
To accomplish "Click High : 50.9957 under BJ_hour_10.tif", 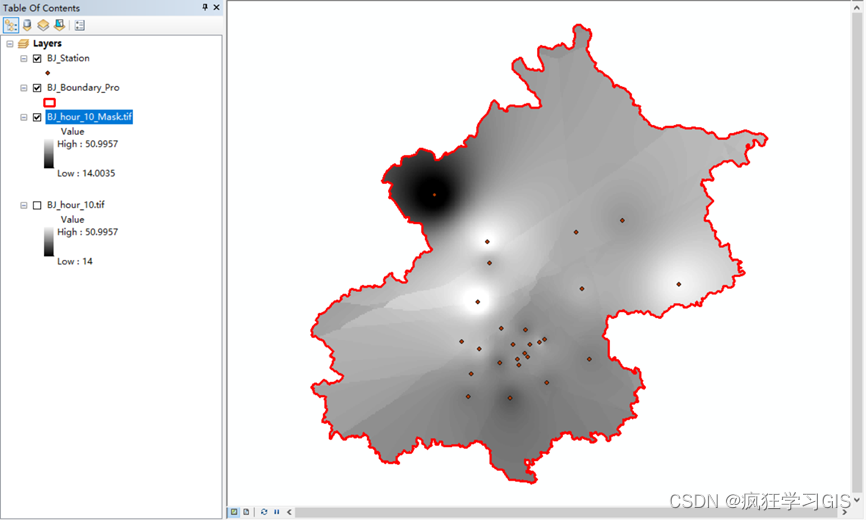I will [x=87, y=232].
